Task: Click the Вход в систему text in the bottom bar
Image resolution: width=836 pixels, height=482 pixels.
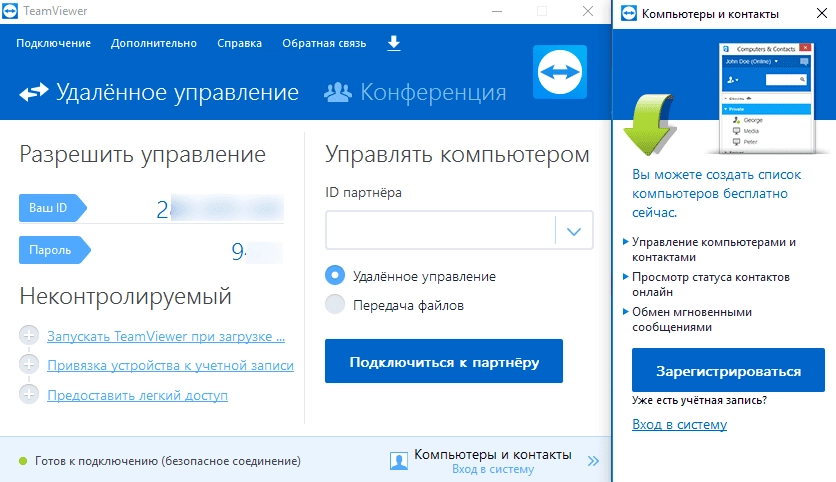Action: [493, 469]
